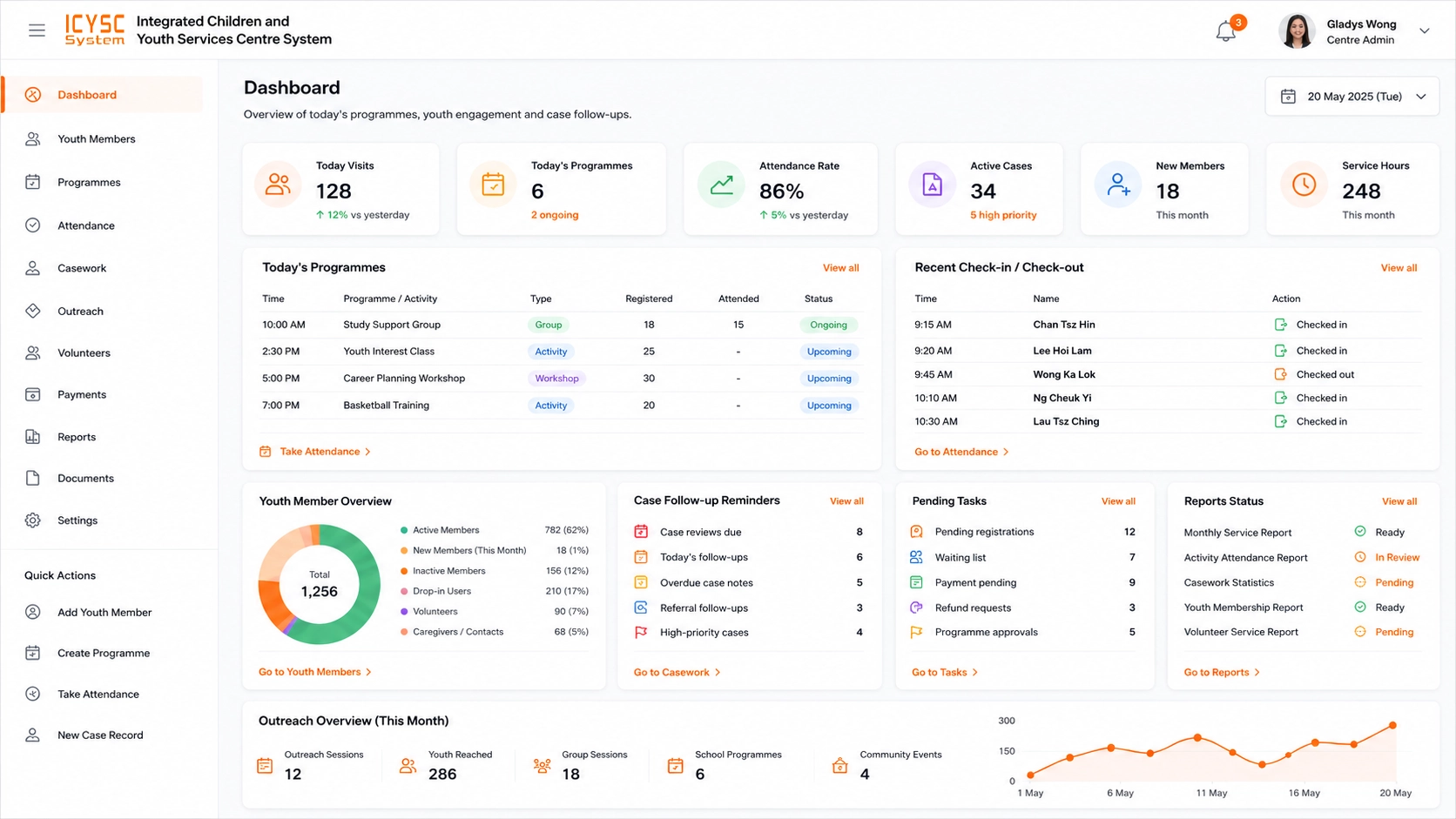Click the Workshop type tag
This screenshot has width=1456, height=819.
click(x=556, y=379)
